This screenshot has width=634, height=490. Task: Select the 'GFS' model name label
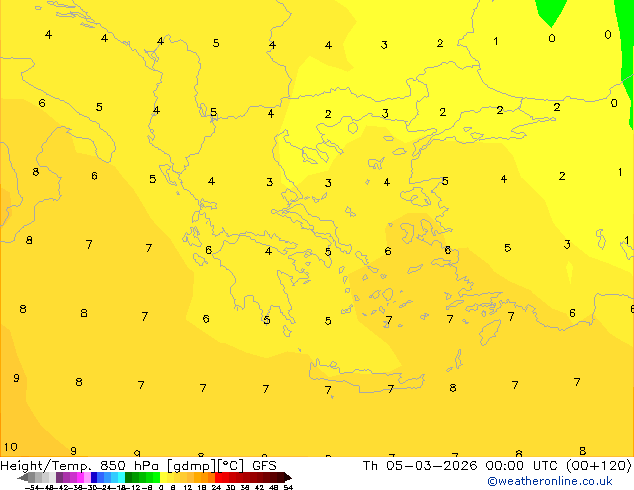click(264, 466)
